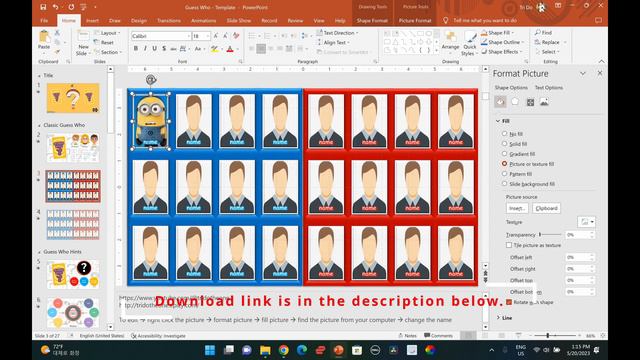Open the font name Calibri dropdown

click(188, 36)
